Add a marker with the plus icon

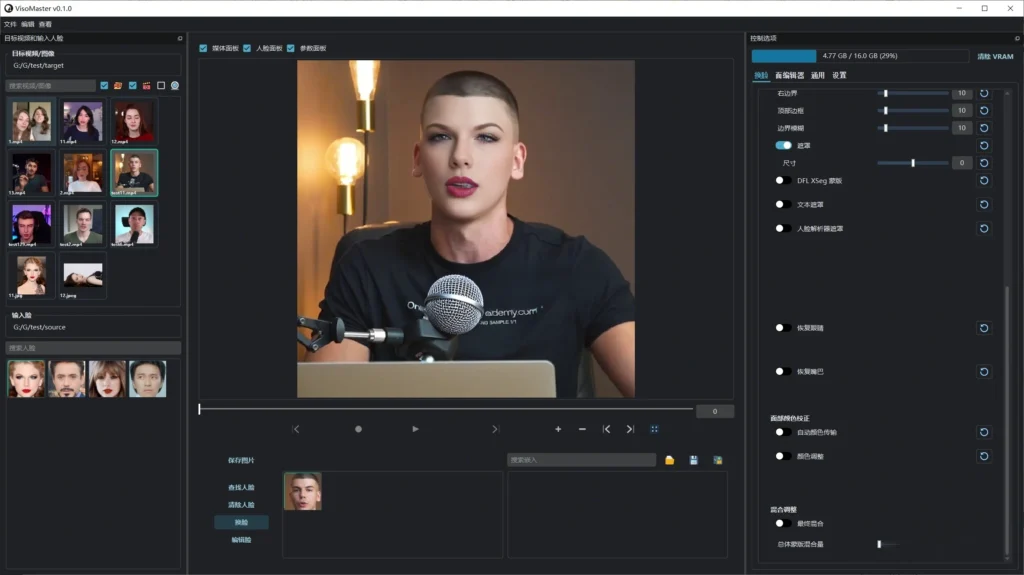[x=558, y=429]
